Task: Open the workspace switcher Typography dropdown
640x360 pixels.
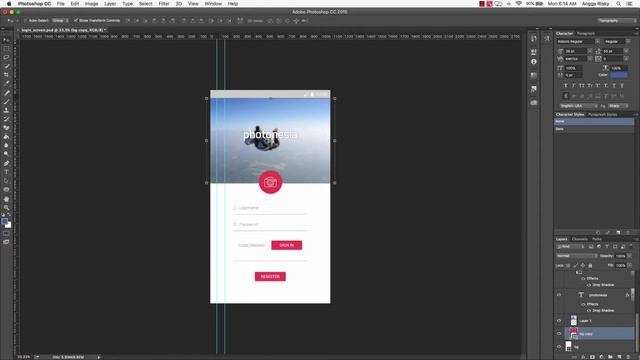Action: 616,20
